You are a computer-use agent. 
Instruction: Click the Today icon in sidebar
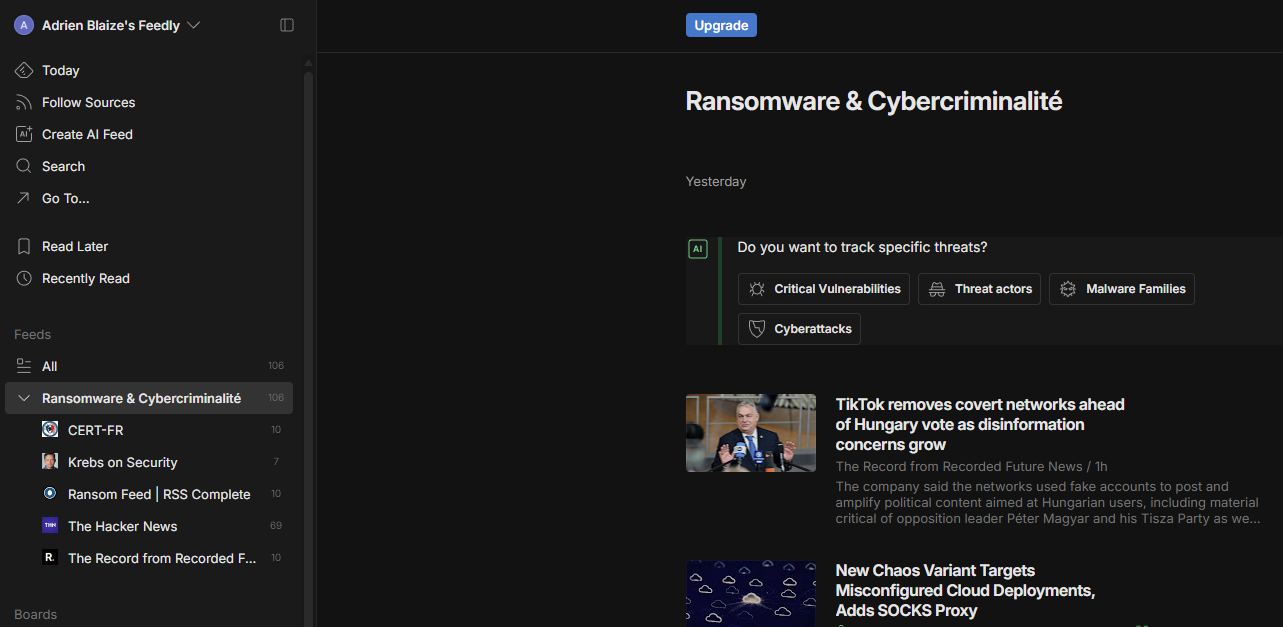[24, 70]
